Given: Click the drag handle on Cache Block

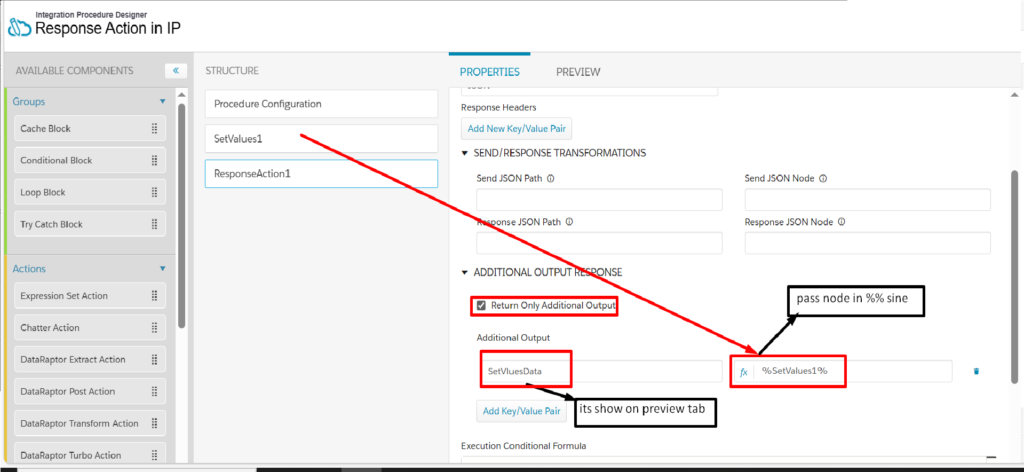Looking at the screenshot, I should (155, 129).
